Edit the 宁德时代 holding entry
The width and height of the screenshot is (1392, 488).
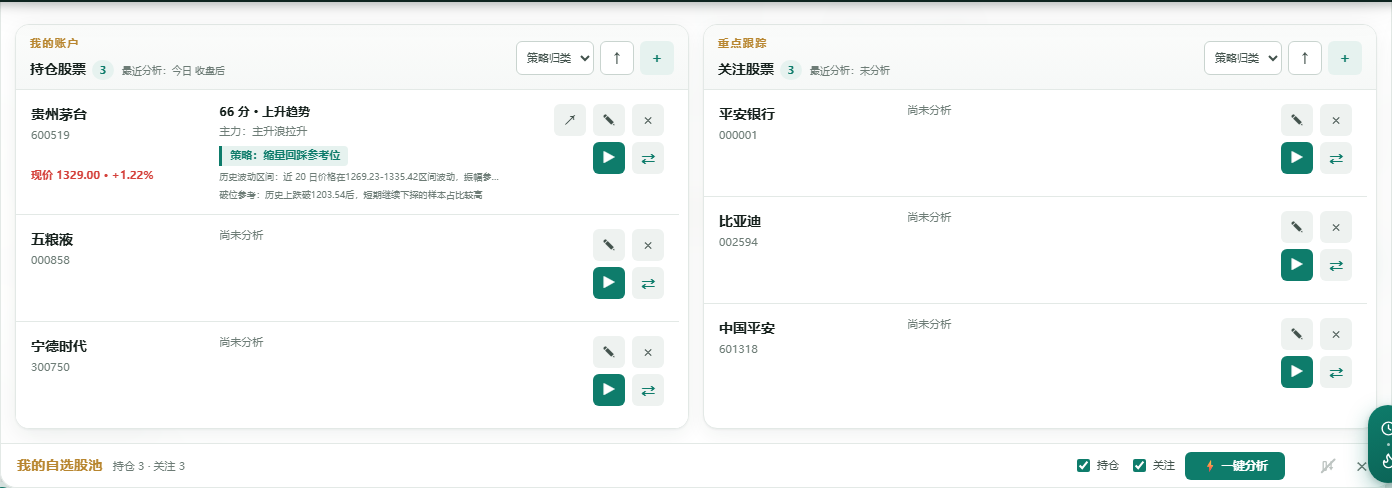click(x=609, y=352)
